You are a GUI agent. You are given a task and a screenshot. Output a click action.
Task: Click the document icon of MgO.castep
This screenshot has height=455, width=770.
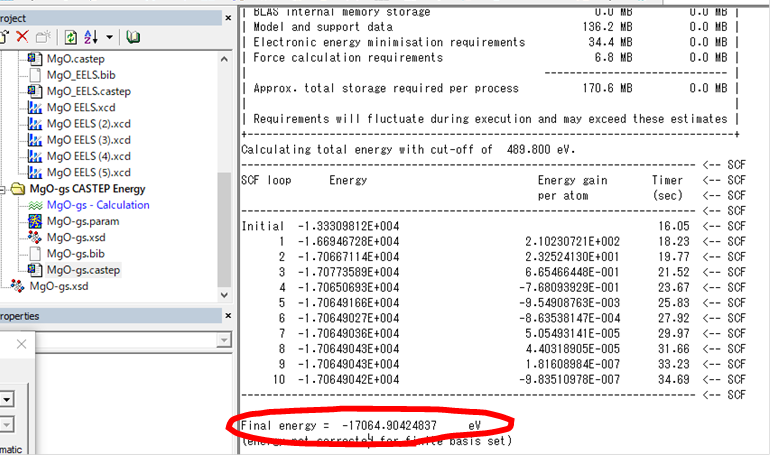[x=35, y=59]
